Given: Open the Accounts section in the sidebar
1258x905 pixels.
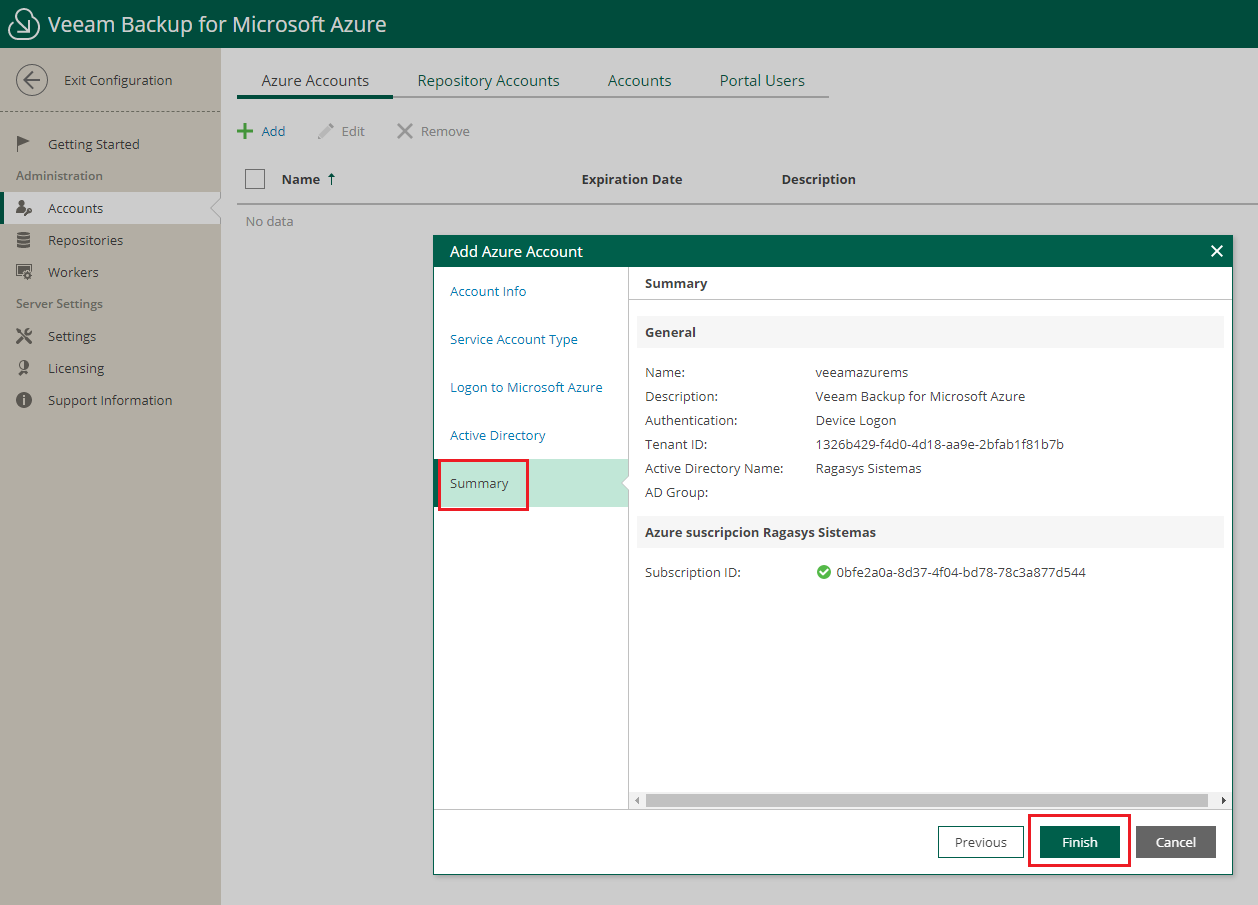Looking at the screenshot, I should click(x=74, y=207).
